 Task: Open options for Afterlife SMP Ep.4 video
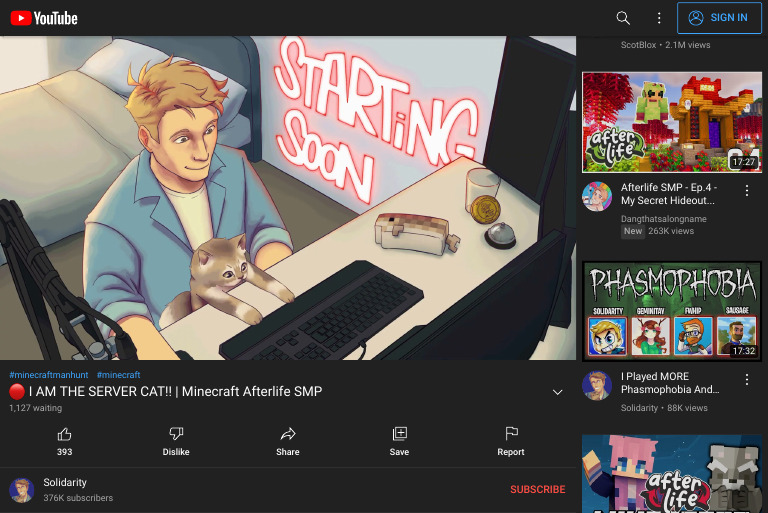[x=746, y=191]
